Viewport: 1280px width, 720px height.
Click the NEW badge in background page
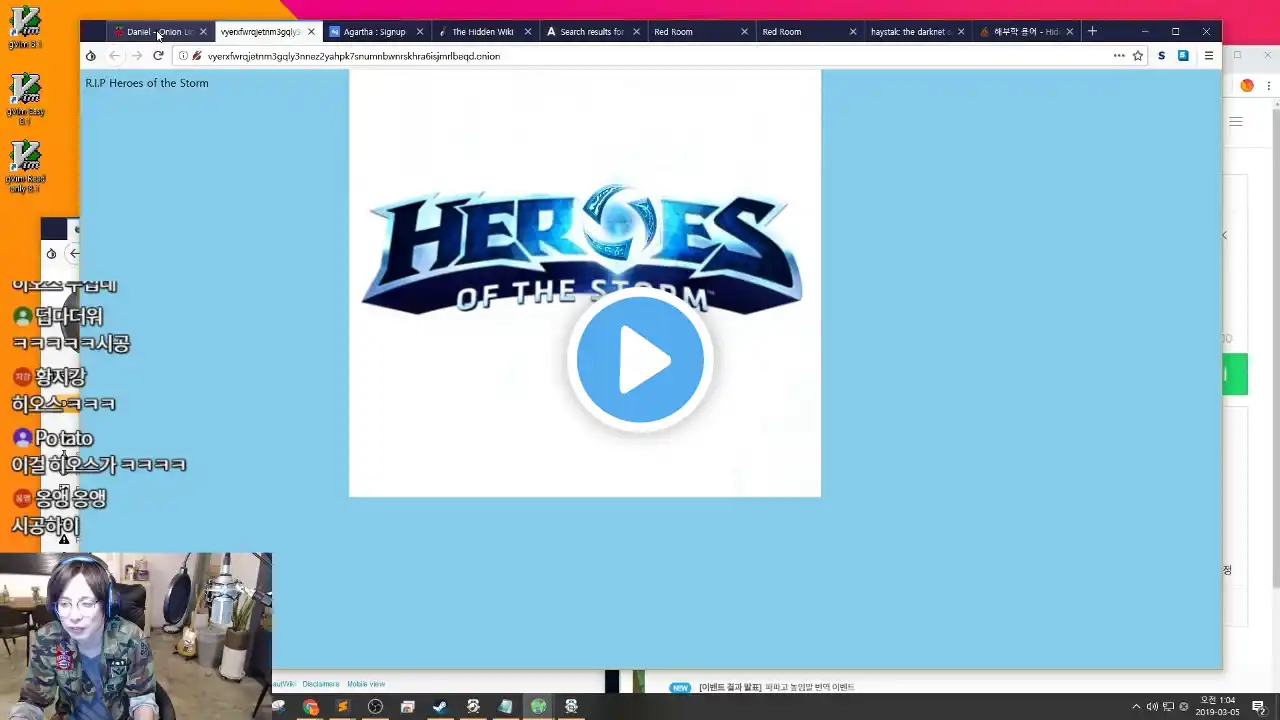coord(680,687)
